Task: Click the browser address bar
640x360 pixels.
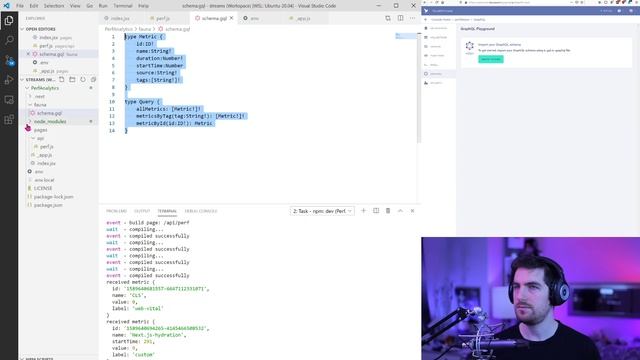Action: (518, 2)
